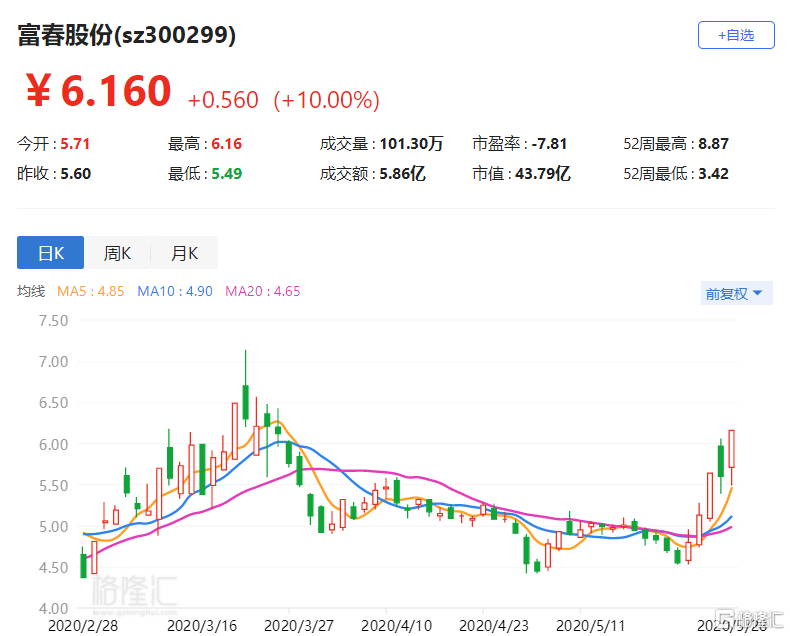Screen dimensions: 790x636
Task: Click the 市盈率 value -7.81
Action: (550, 144)
